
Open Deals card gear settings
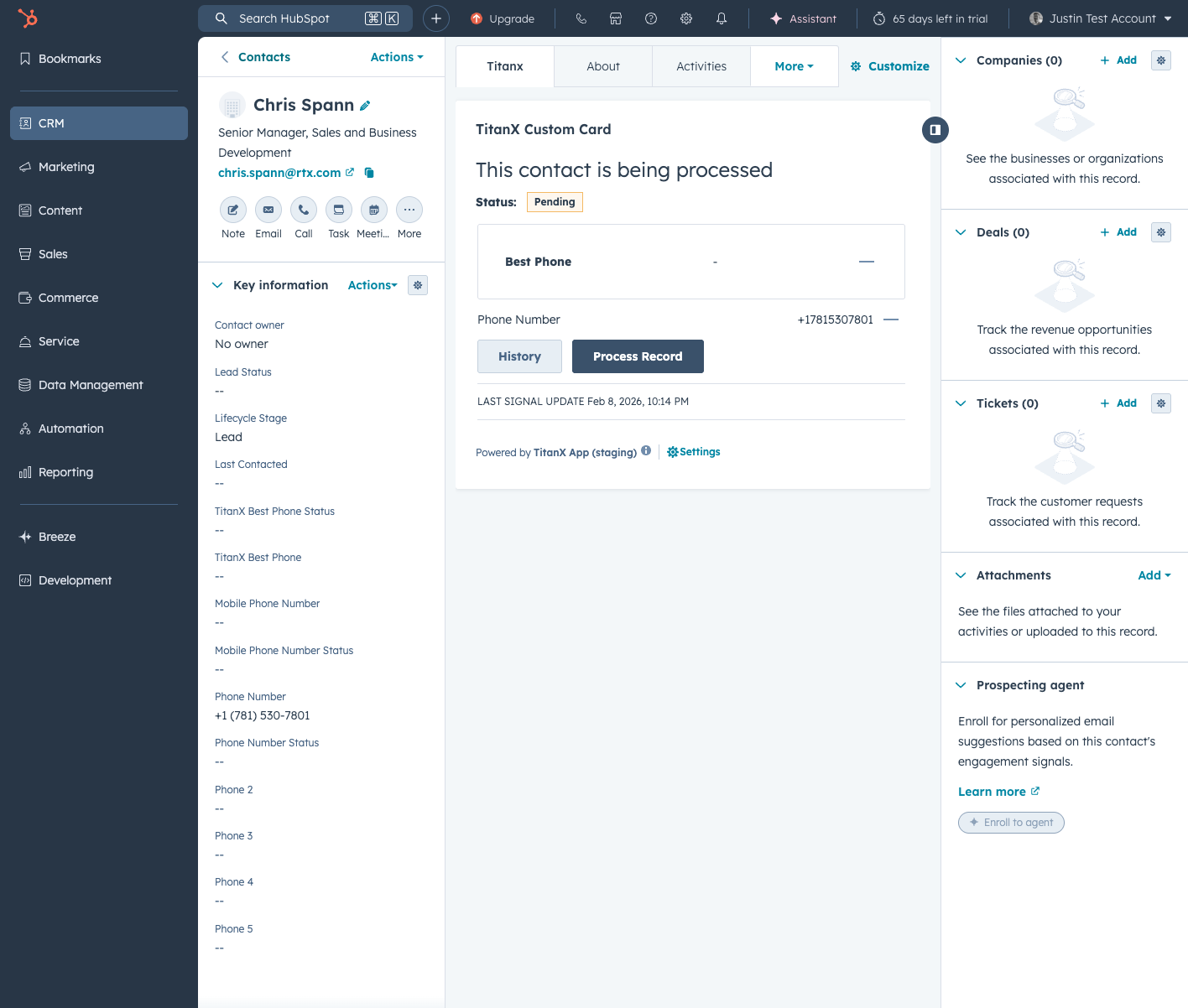[x=1161, y=232]
